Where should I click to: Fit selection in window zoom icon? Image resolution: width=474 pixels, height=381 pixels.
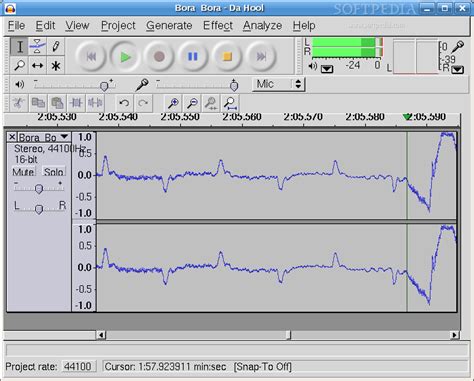click(211, 103)
